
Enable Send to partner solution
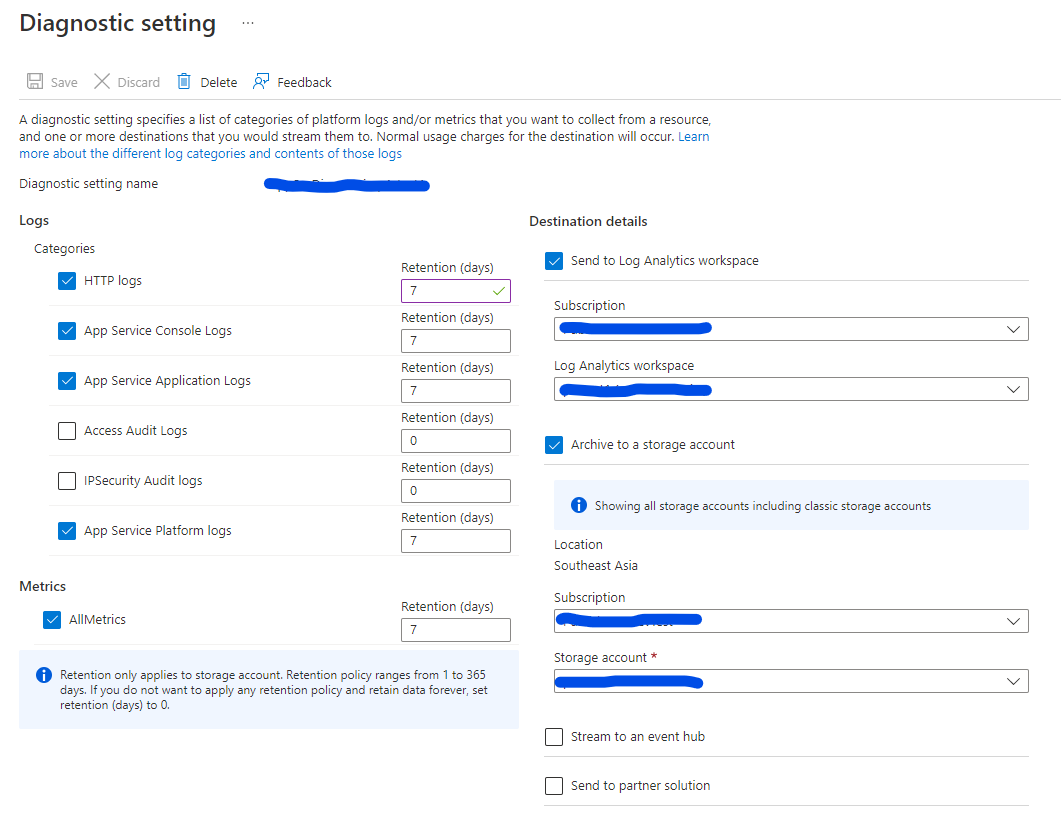(x=554, y=785)
